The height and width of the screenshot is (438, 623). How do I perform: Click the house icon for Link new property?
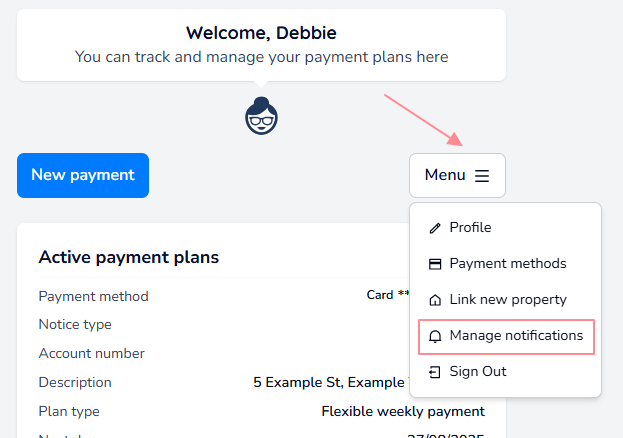click(x=435, y=300)
